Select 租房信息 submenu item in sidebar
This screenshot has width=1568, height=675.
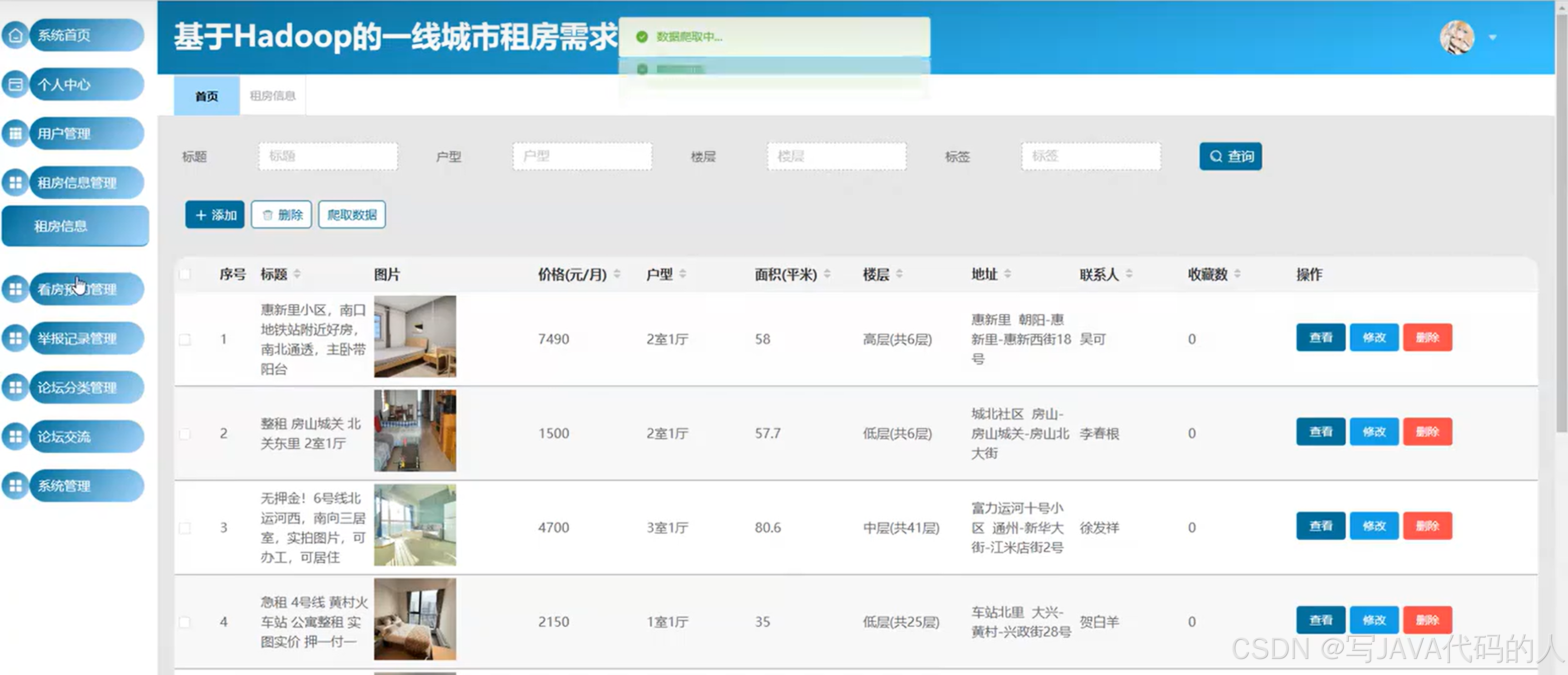point(75,226)
